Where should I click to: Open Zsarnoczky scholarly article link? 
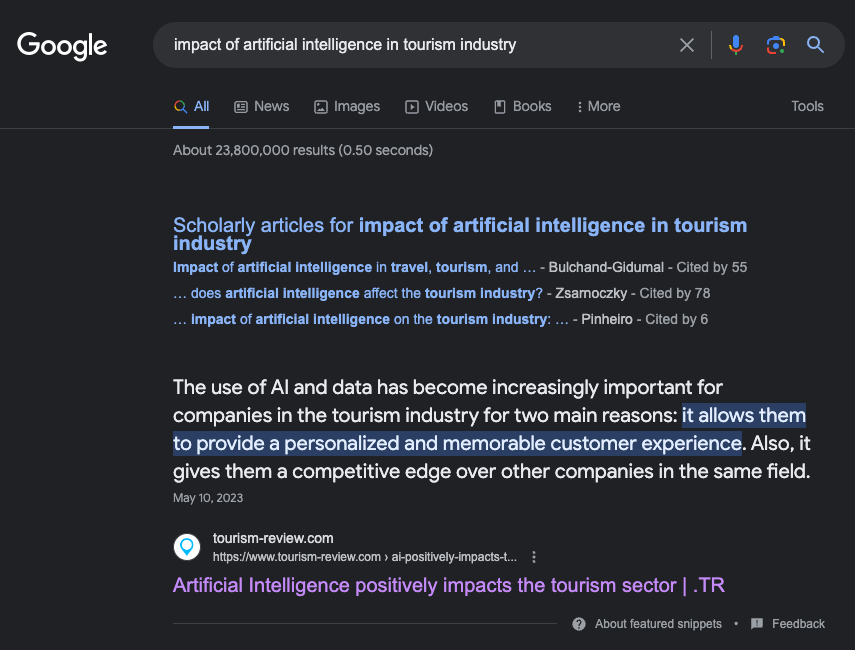click(358, 293)
